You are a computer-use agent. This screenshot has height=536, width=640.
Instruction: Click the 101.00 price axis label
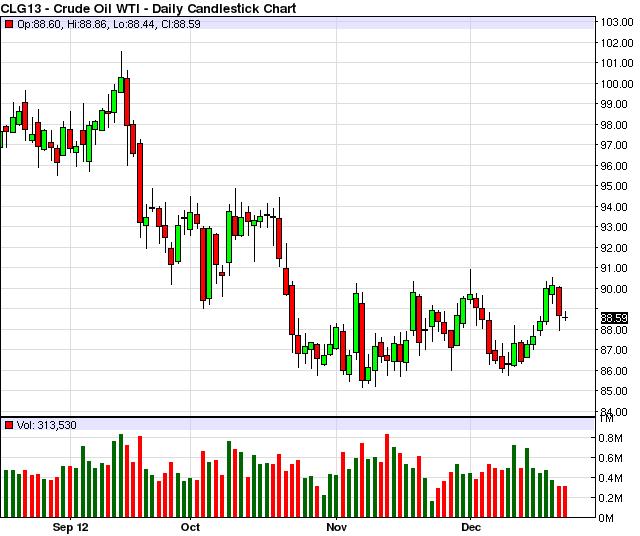(617, 63)
